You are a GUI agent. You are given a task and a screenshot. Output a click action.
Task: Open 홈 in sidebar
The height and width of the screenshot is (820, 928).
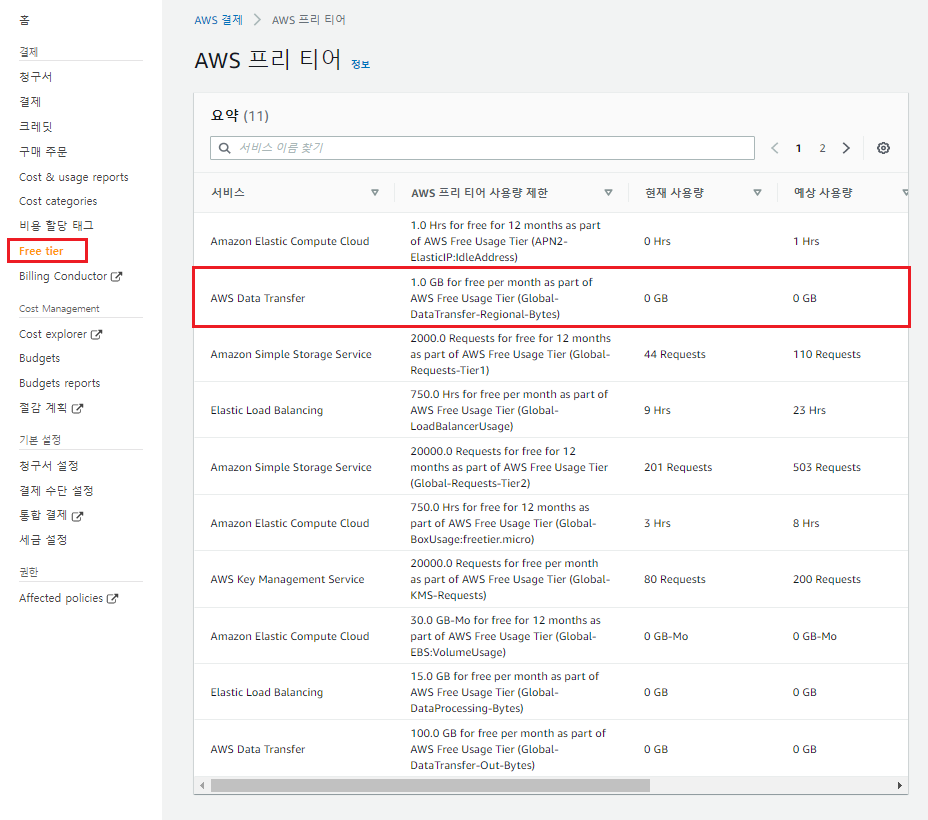24,20
